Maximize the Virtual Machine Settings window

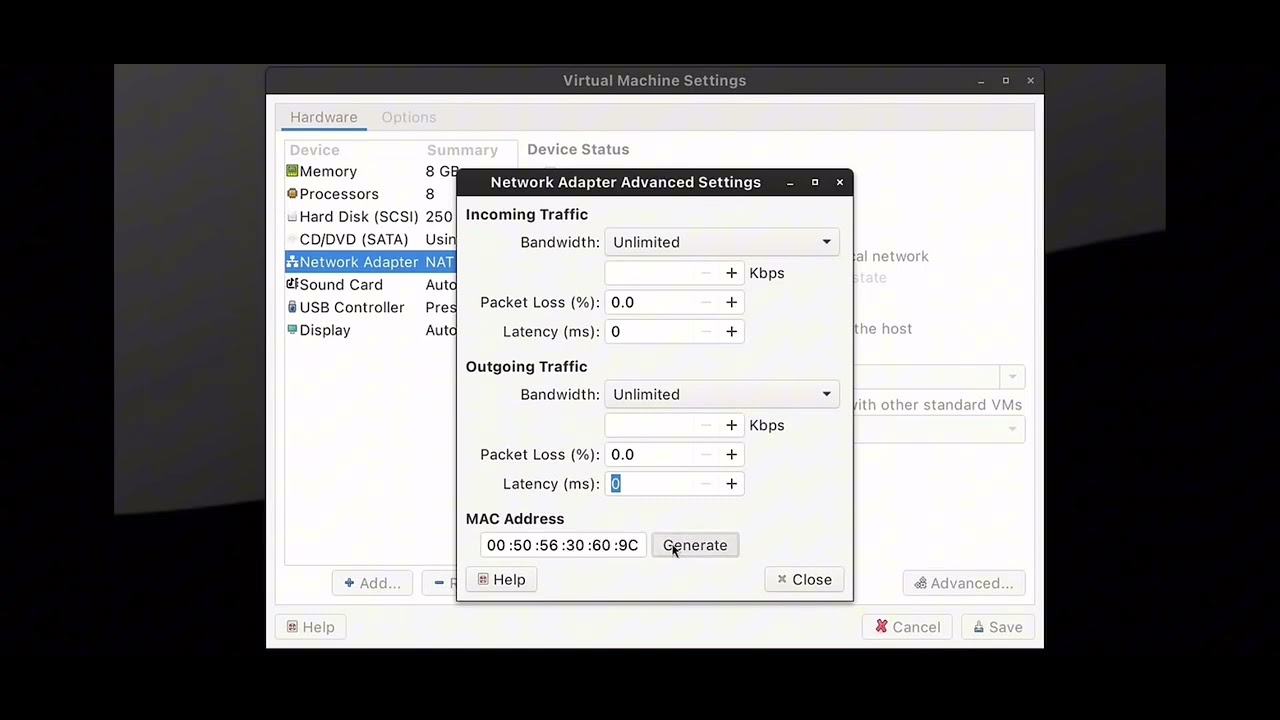(1006, 80)
